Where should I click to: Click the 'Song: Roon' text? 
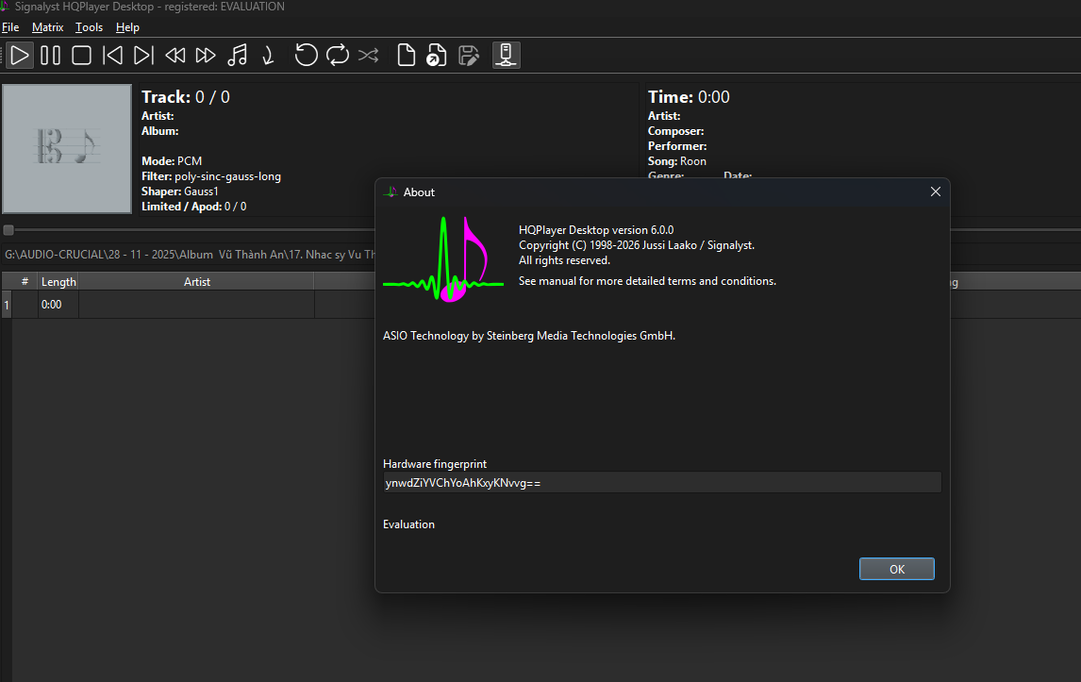pyautogui.click(x=677, y=161)
